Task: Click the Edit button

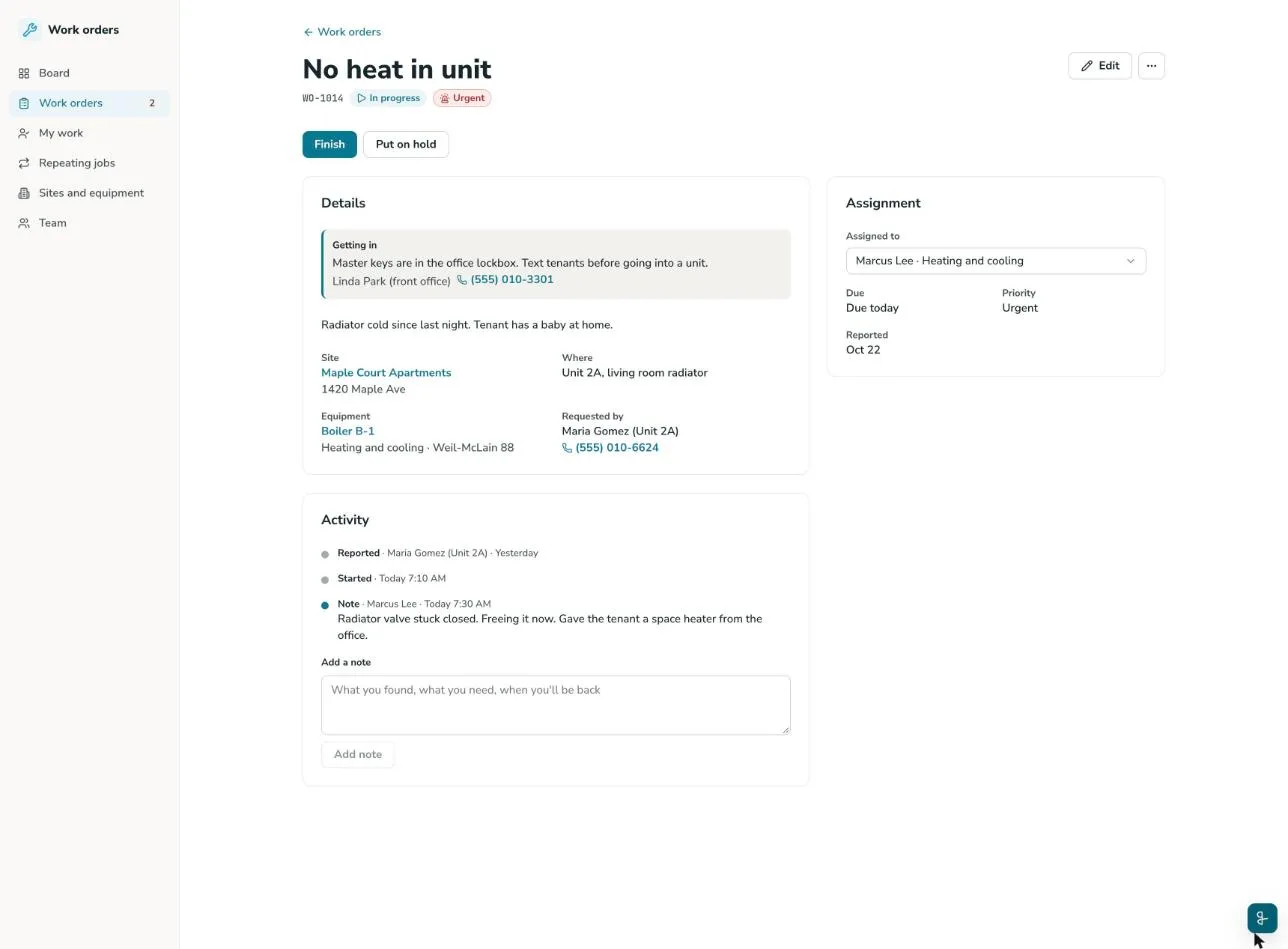Action: (1100, 66)
